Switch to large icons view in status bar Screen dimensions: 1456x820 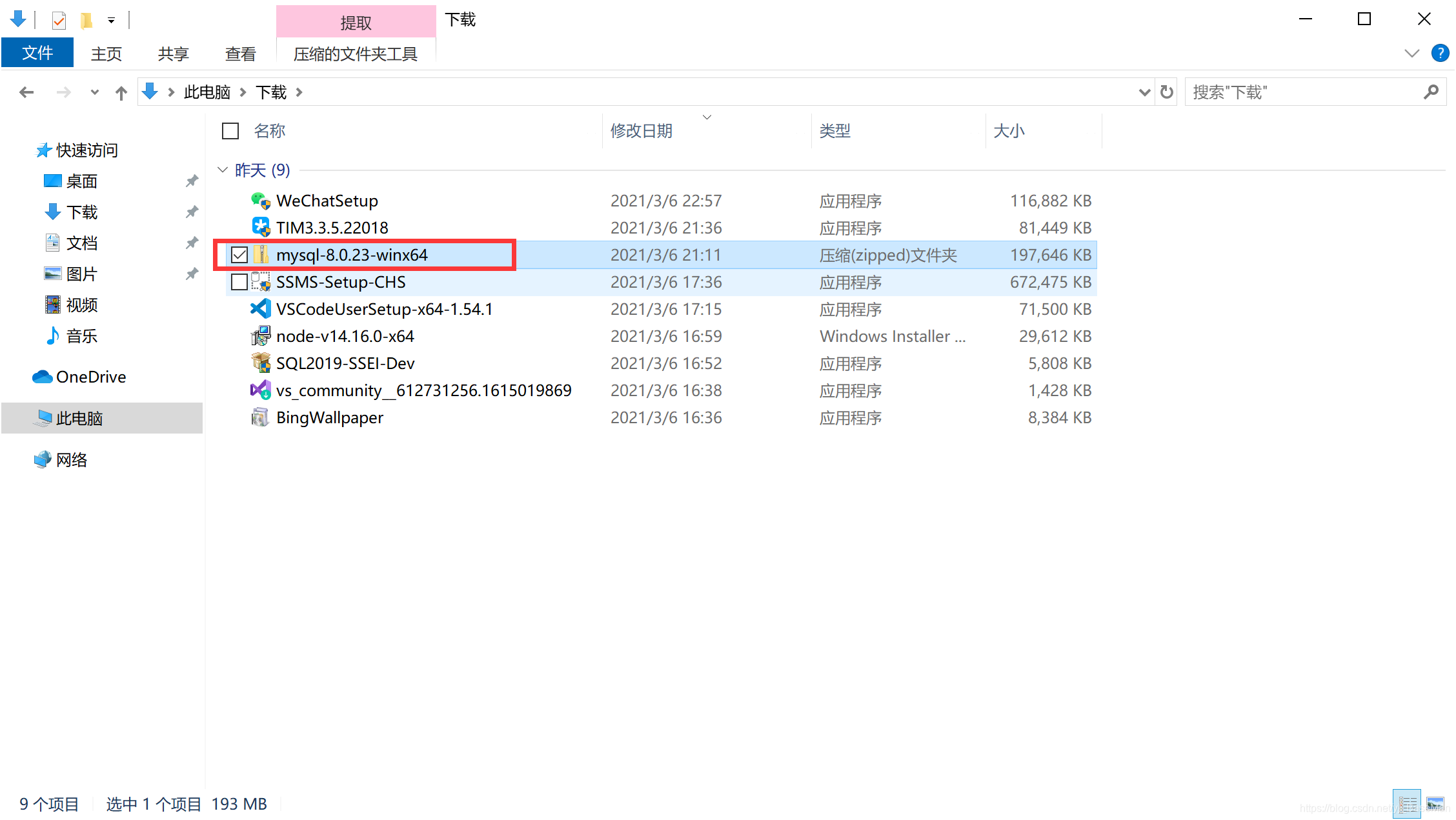point(1435,804)
